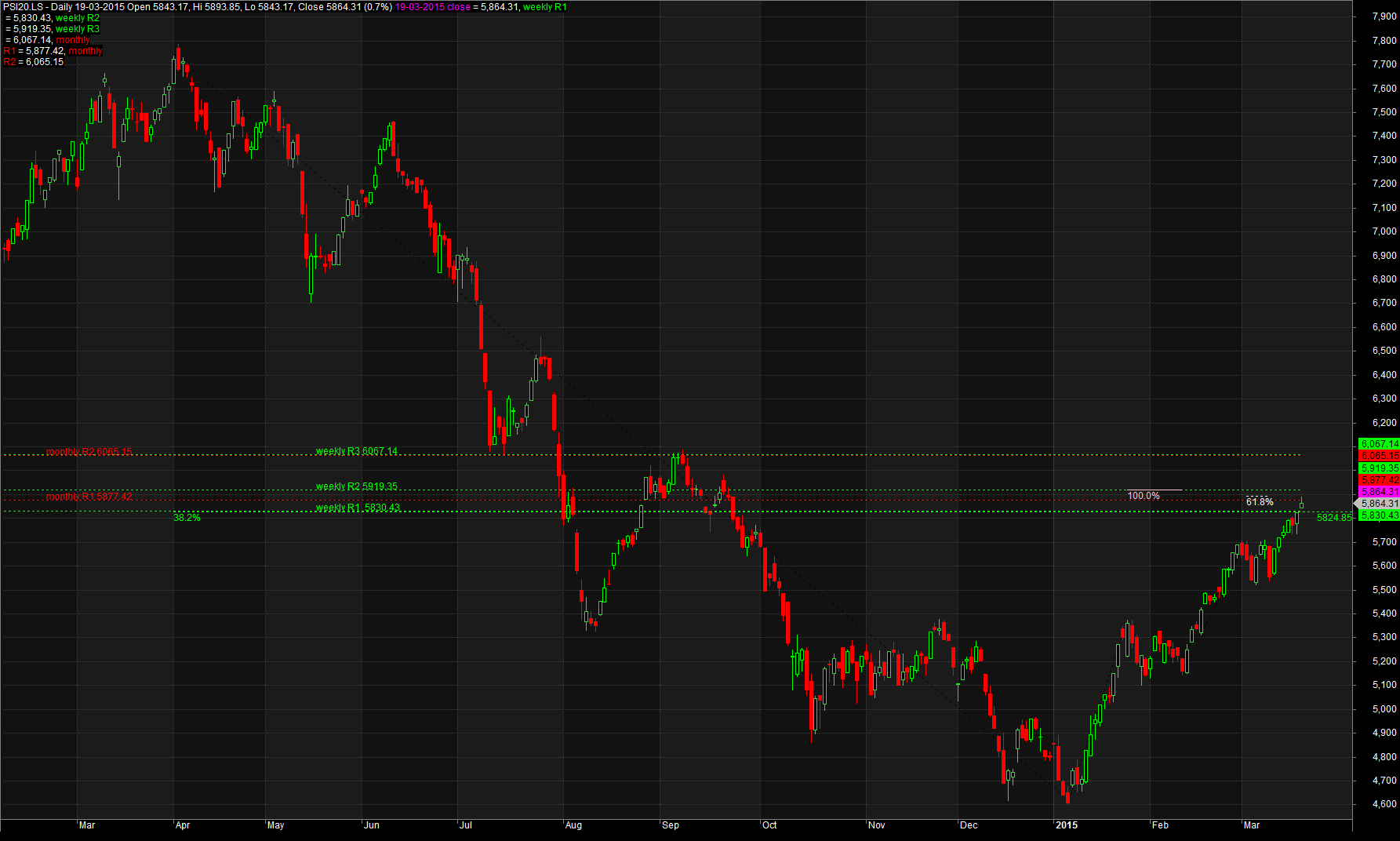Click the 7,500 price axis label
The height and width of the screenshot is (841, 1400).
coord(1384,112)
